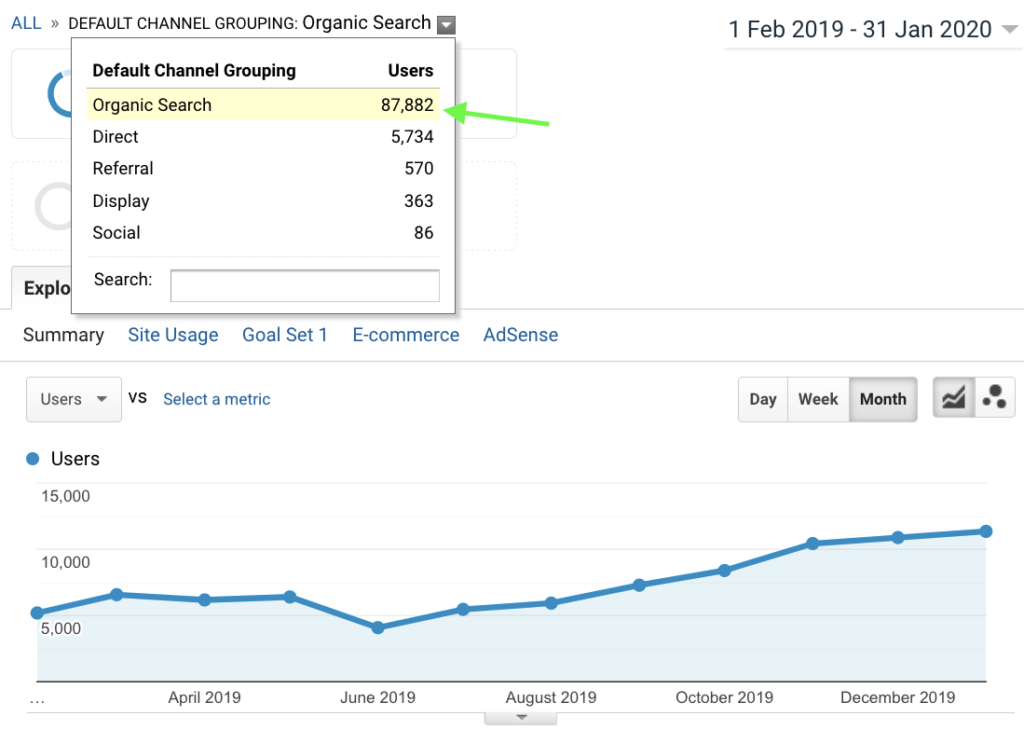
Task: Click the blue Users legend dot
Action: [x=32, y=459]
